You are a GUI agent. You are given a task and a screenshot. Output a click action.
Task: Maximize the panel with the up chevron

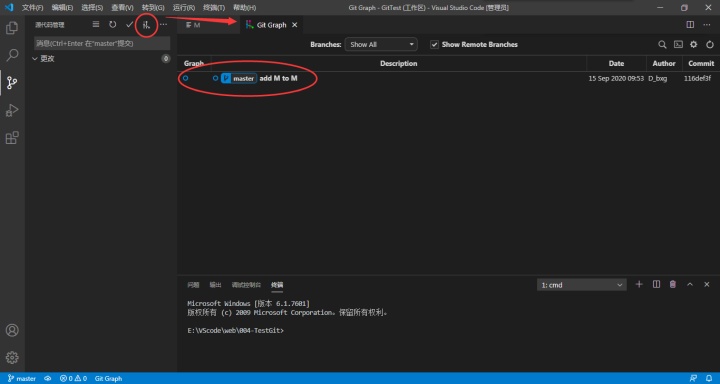tap(690, 284)
